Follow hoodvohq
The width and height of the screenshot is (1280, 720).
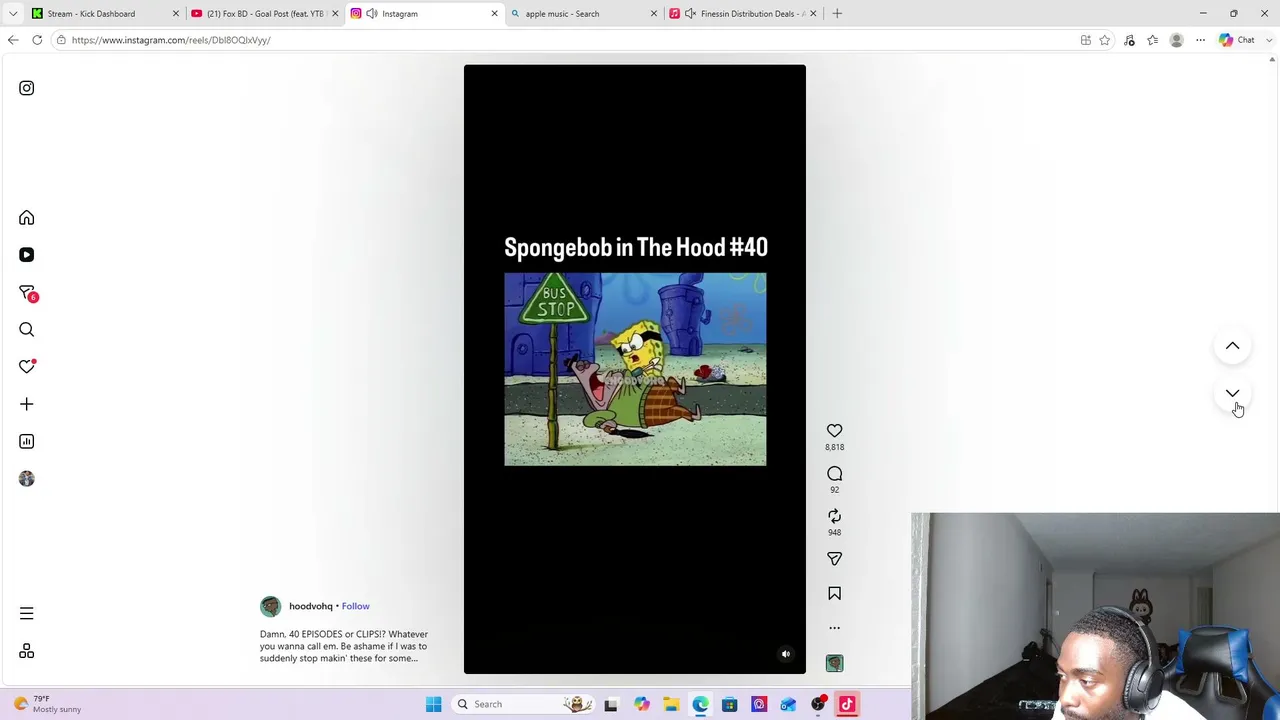point(356,606)
